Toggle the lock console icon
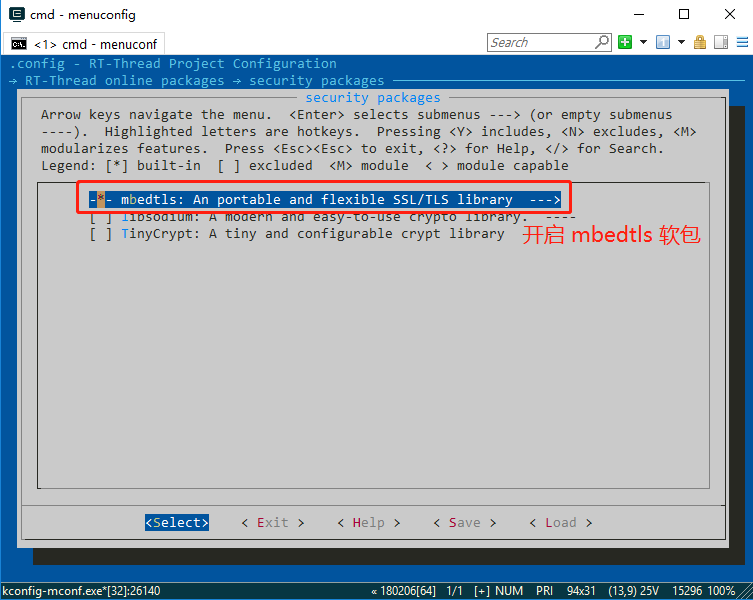The image size is (753, 600). click(700, 42)
